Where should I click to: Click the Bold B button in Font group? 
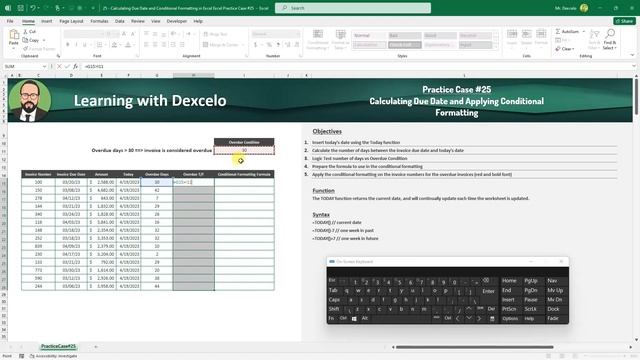pos(68,44)
